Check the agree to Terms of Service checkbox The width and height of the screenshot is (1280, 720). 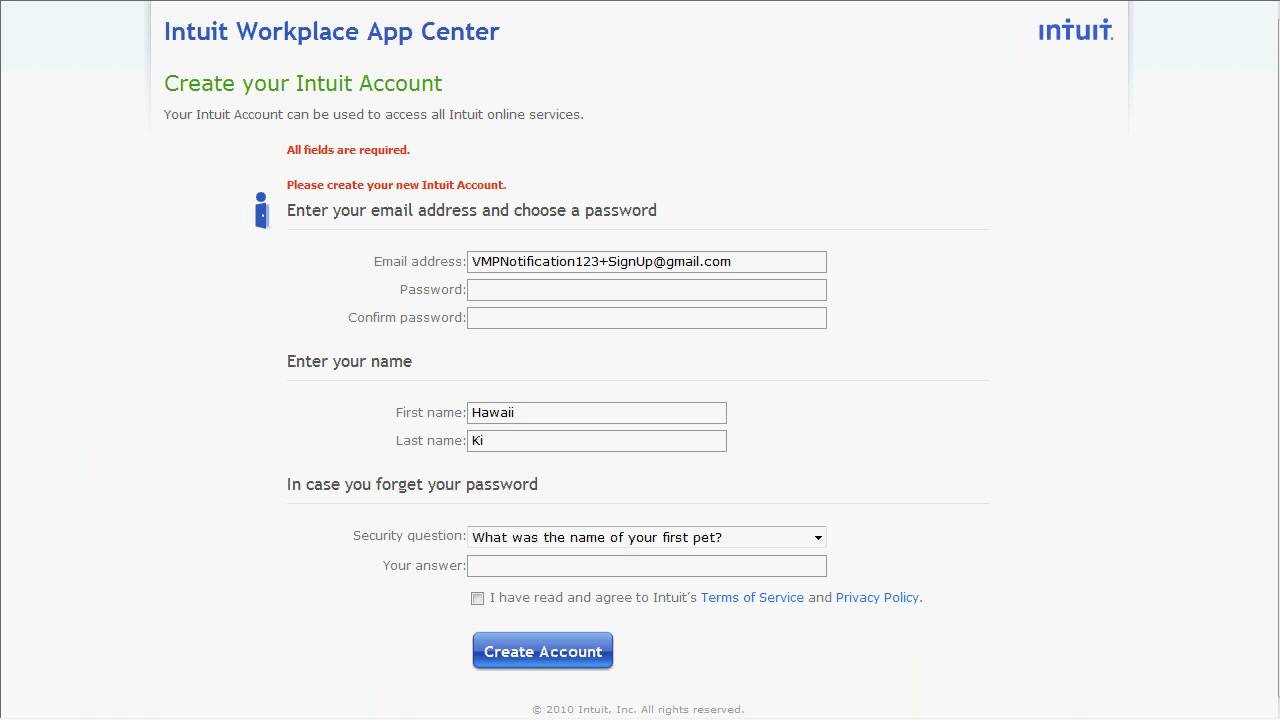coord(477,598)
